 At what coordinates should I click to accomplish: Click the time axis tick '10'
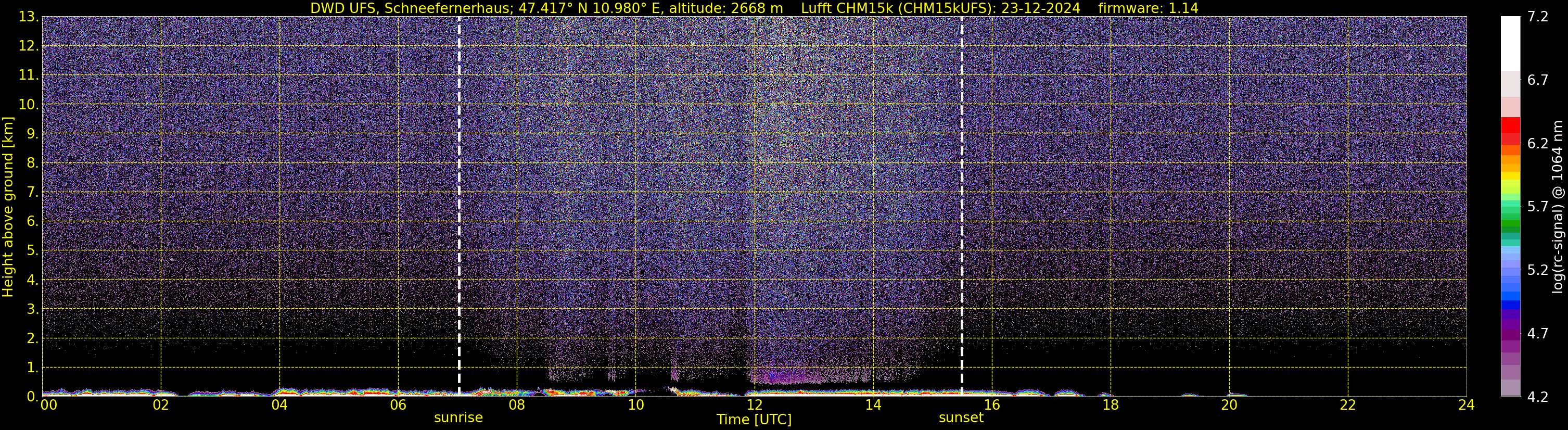[635, 406]
